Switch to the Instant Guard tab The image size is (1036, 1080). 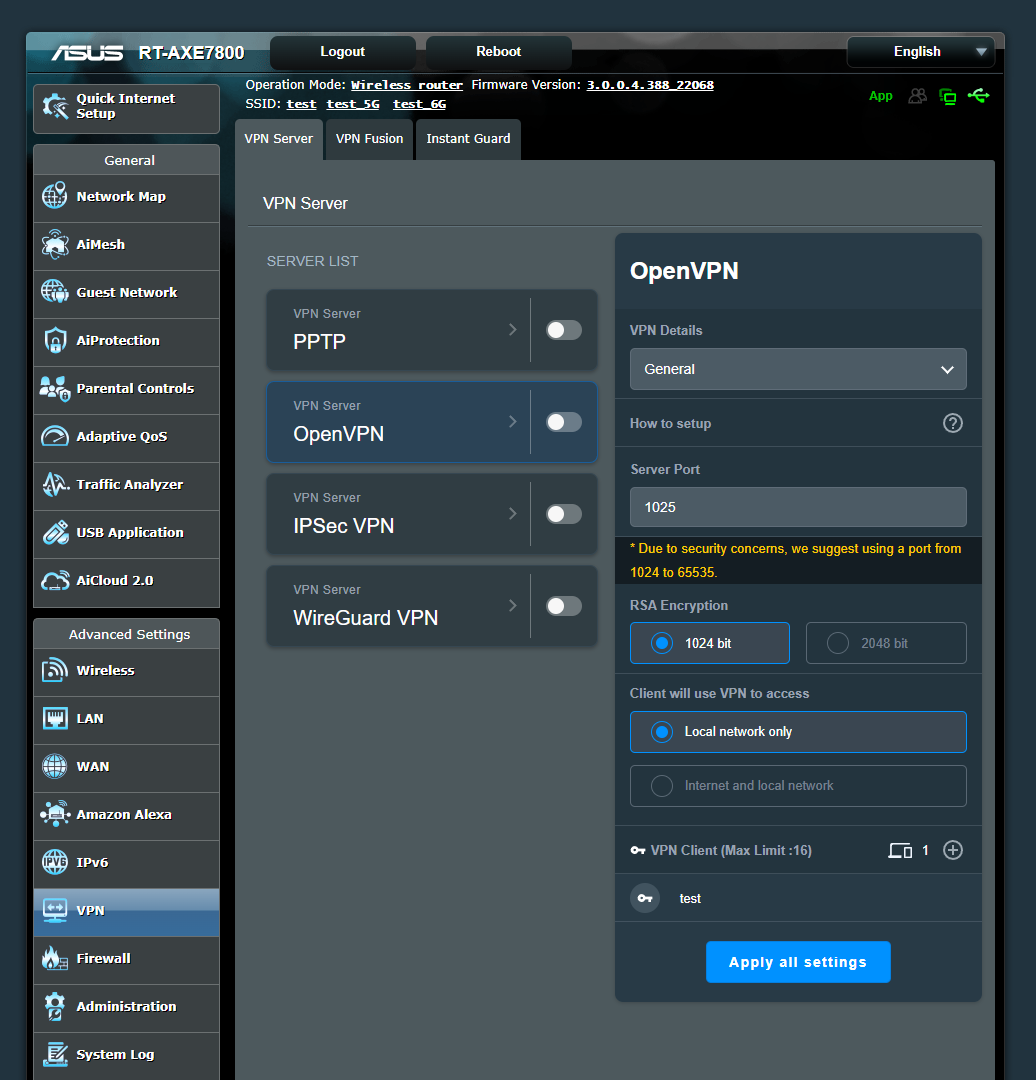pos(468,139)
